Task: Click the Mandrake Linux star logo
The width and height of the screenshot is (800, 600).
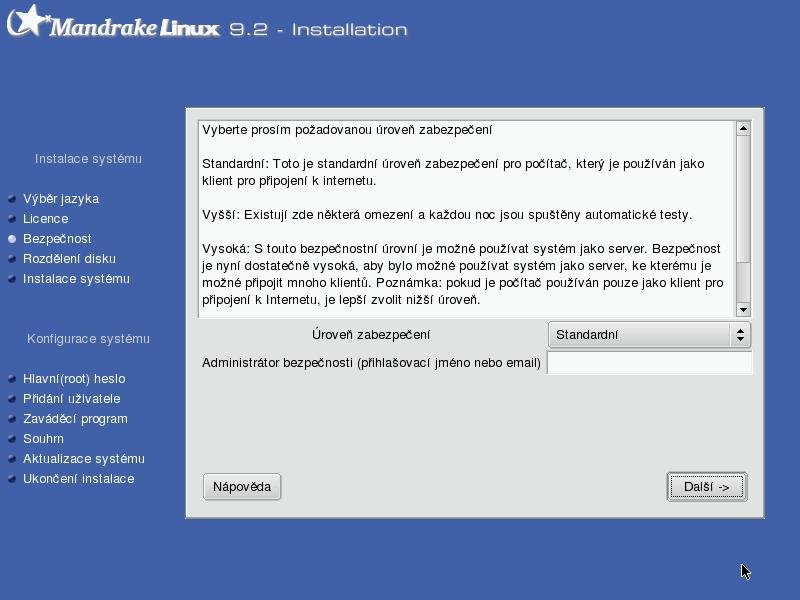Action: point(29,20)
